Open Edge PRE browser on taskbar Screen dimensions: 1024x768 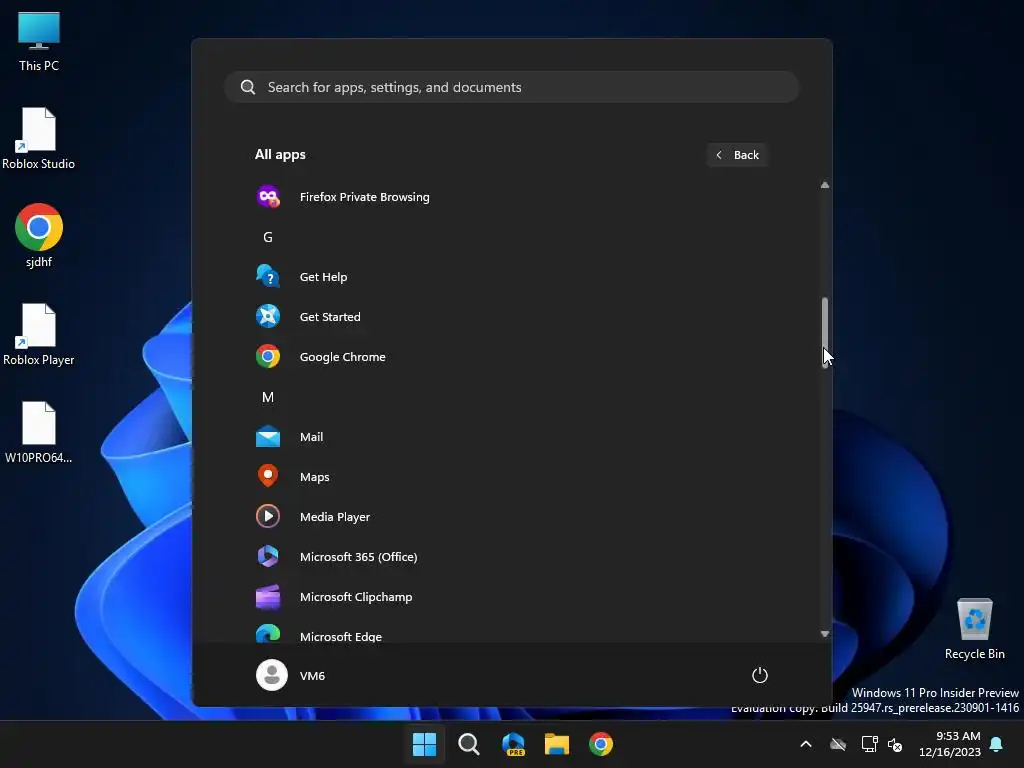[x=513, y=744]
